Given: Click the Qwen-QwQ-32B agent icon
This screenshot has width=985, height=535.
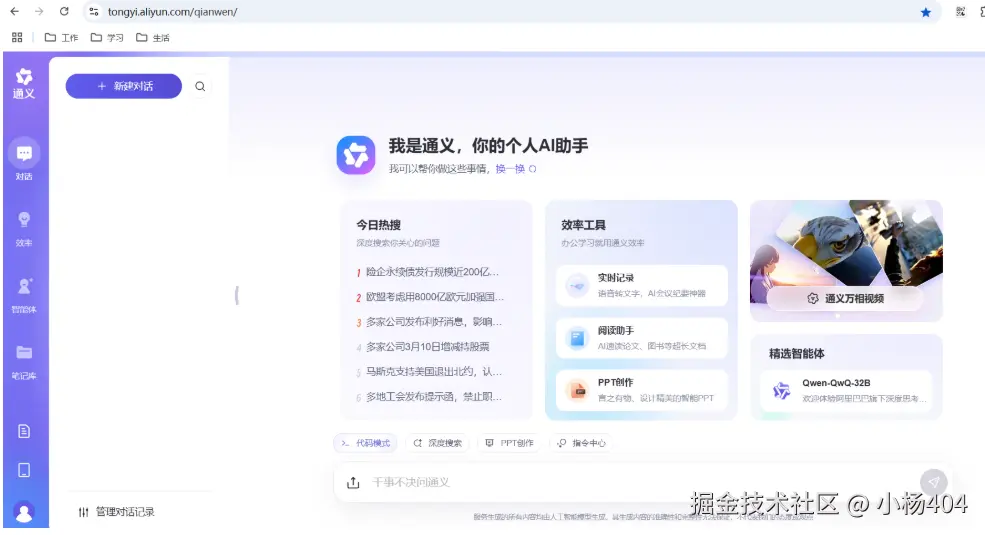Looking at the screenshot, I should 781,391.
